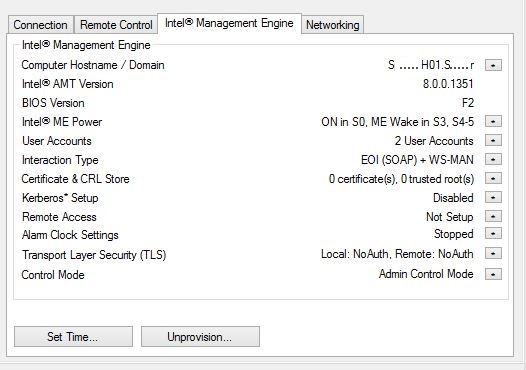Click '0 certificate(s), 0 trusted root(s)' value

tap(401, 179)
